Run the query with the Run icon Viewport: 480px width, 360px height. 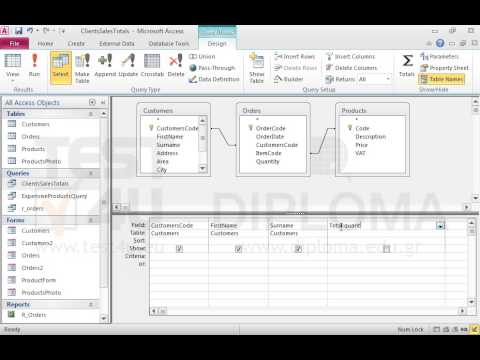pos(34,65)
